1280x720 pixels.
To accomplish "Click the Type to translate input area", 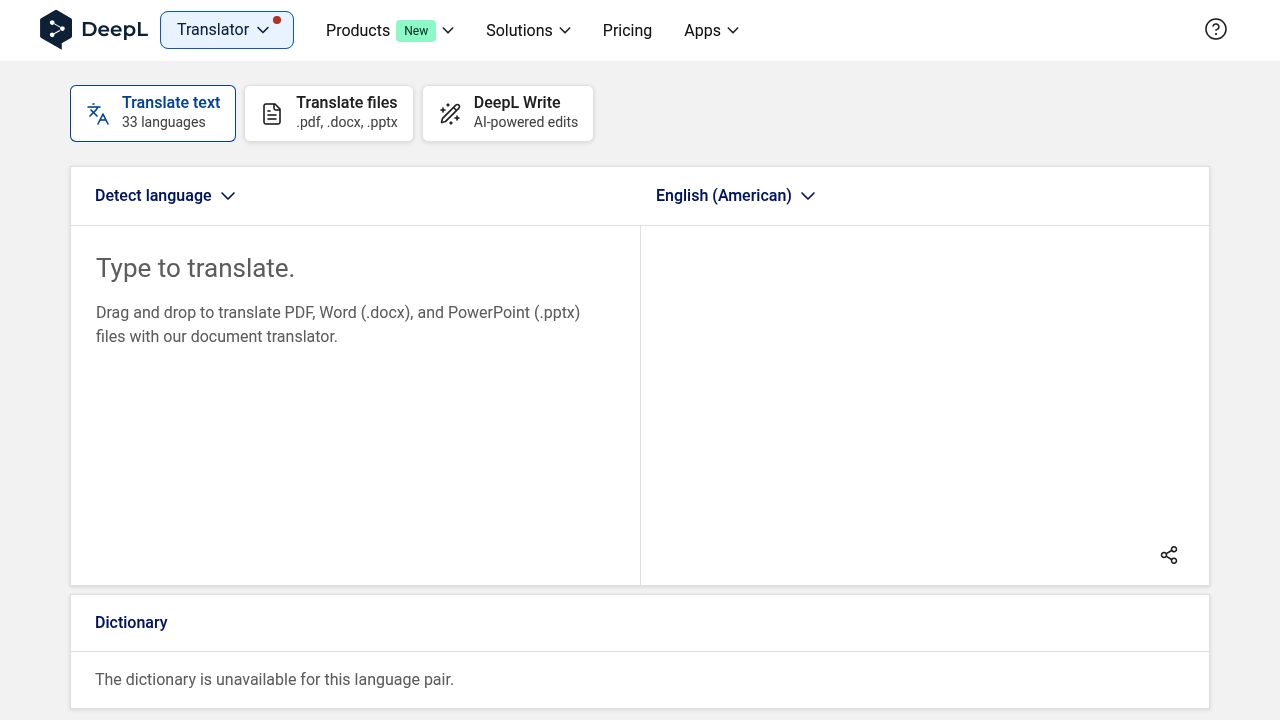I will click(355, 405).
